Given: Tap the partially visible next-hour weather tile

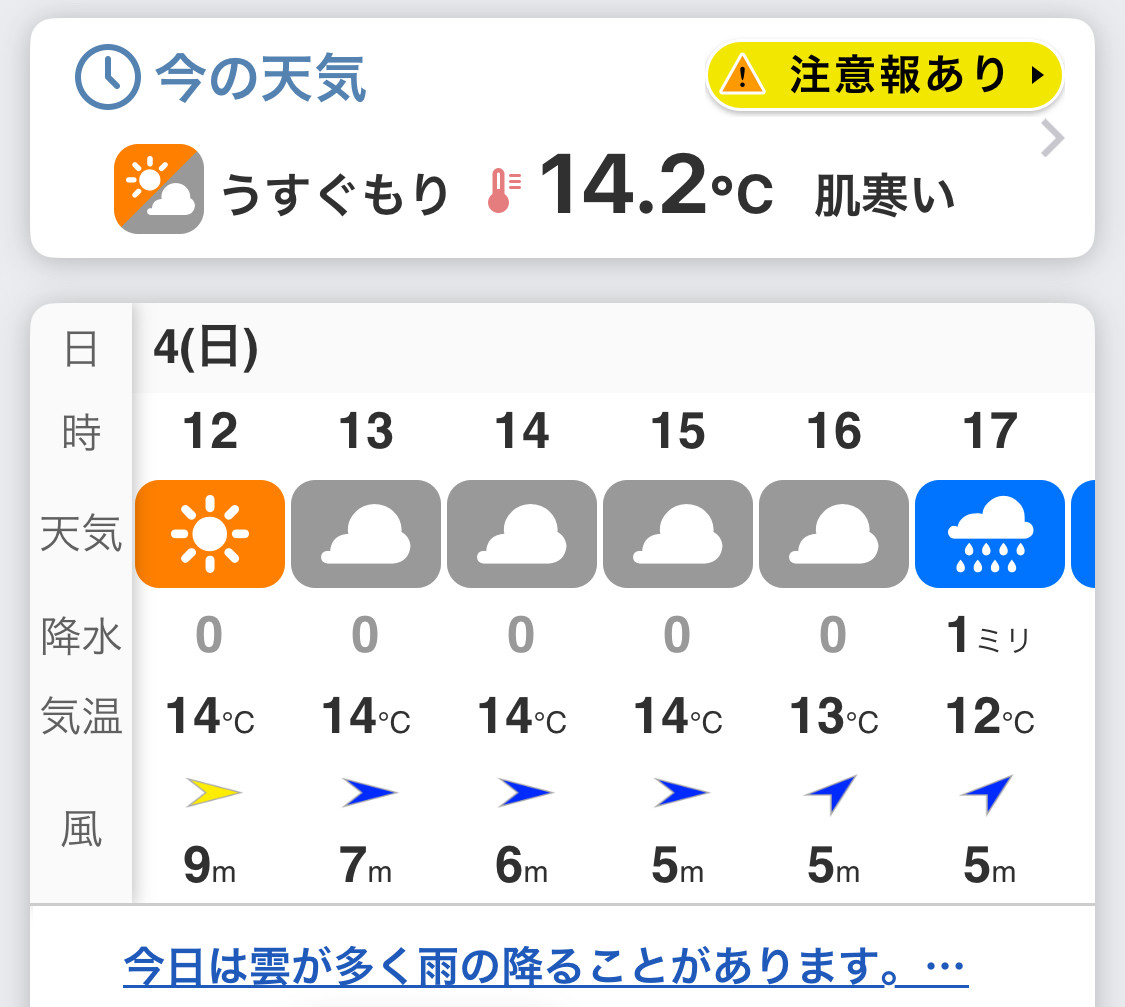Looking at the screenshot, I should (x=1083, y=534).
